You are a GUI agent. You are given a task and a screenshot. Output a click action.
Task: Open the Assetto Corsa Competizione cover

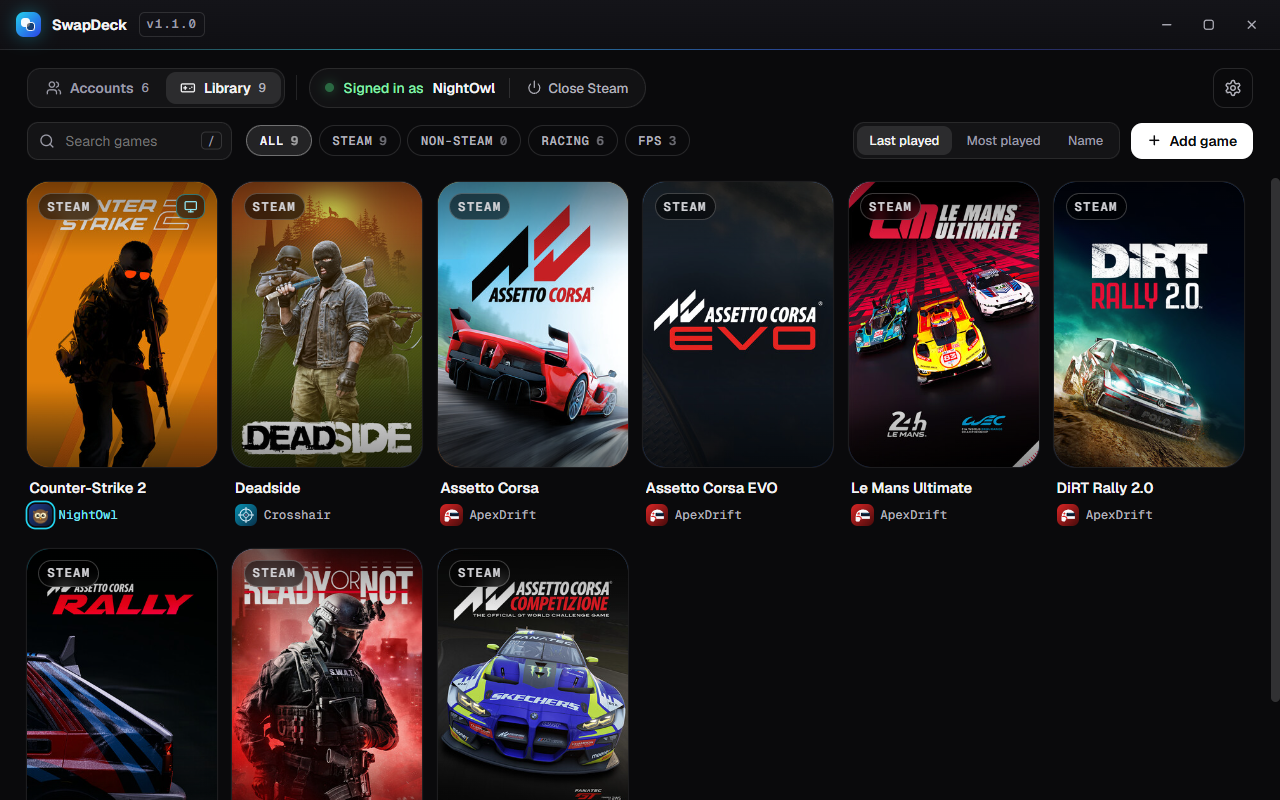click(x=533, y=674)
